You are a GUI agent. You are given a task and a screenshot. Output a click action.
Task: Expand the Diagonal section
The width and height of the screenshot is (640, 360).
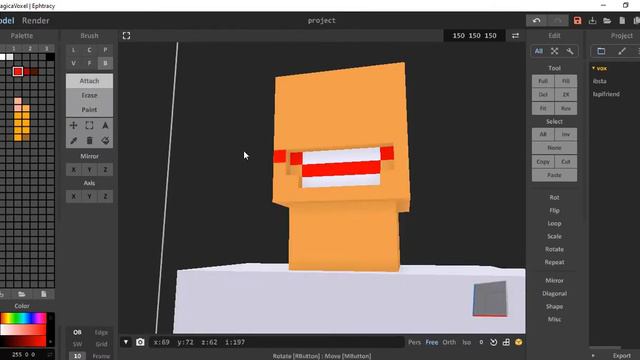[554, 293]
